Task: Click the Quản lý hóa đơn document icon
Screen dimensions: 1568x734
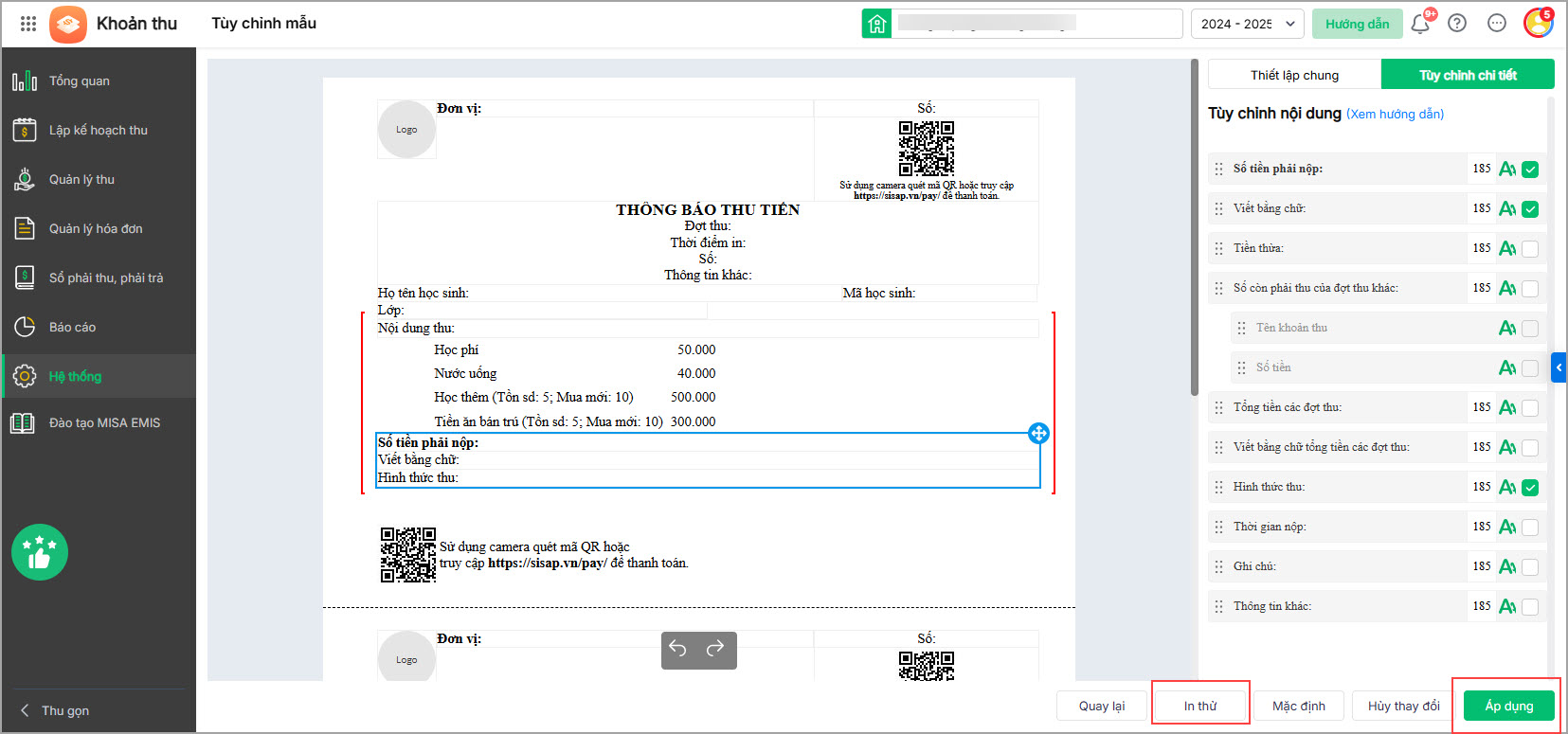Action: [25, 228]
